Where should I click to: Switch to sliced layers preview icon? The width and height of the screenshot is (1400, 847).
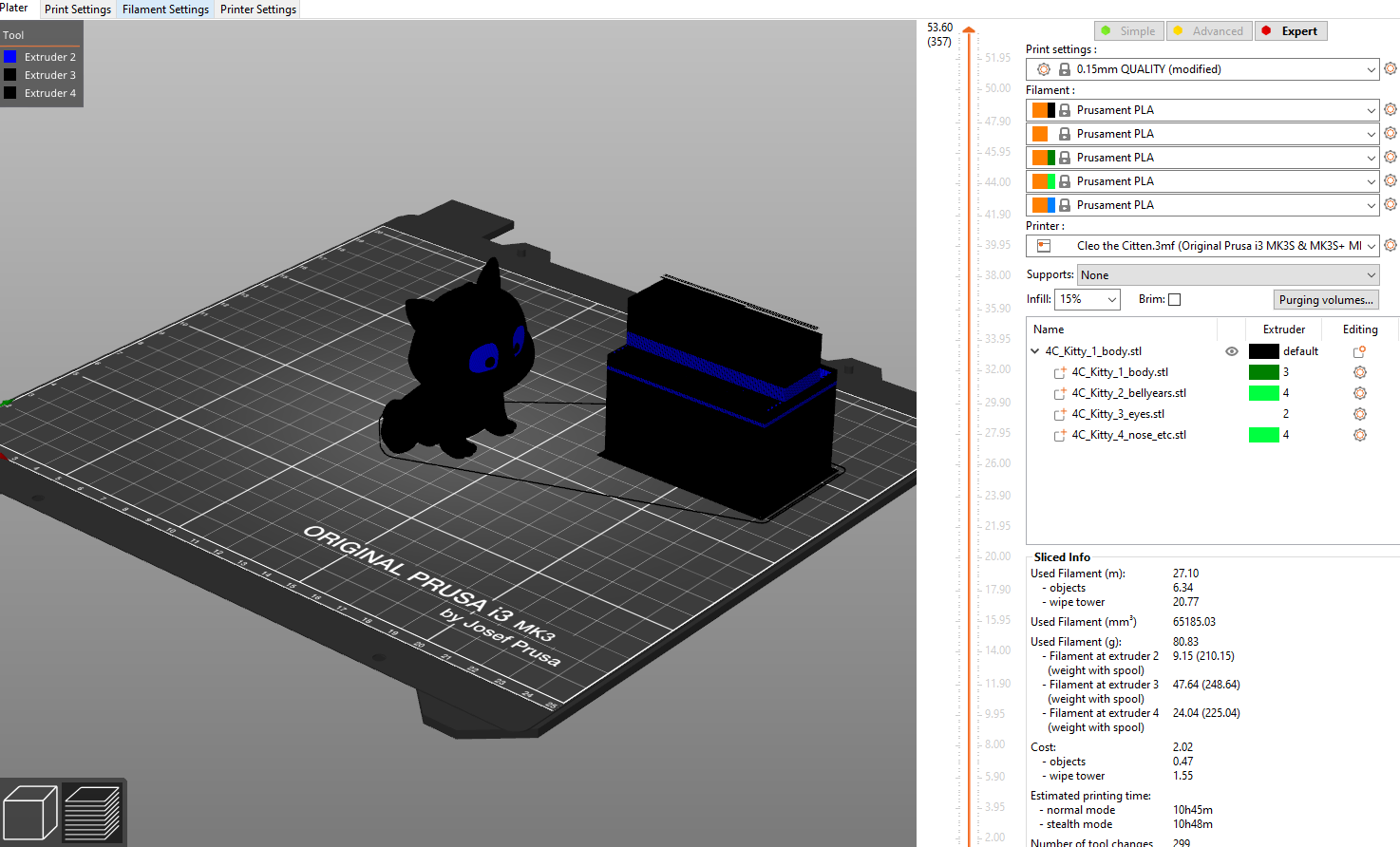click(92, 813)
